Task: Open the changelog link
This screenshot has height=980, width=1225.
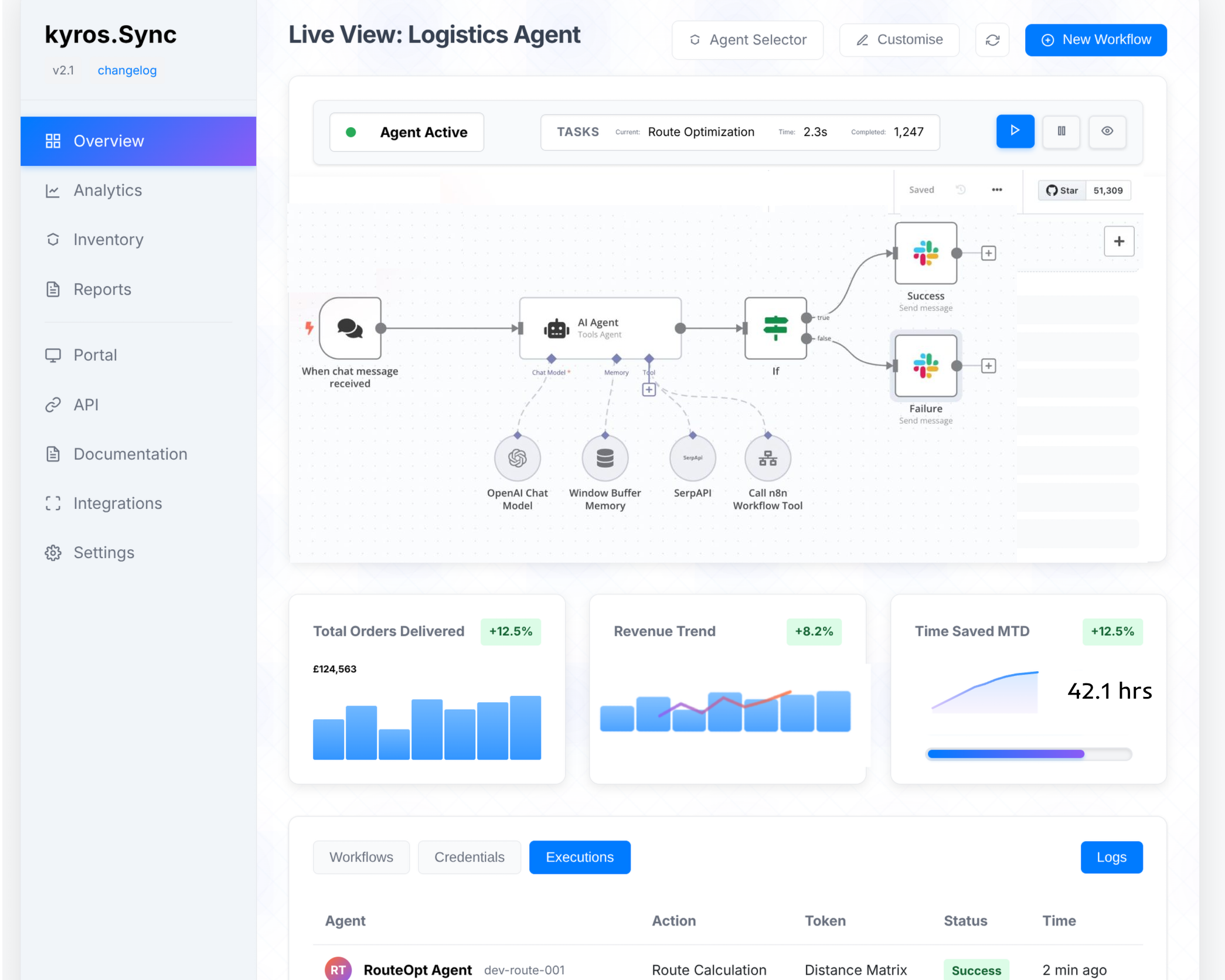Action: coord(127,70)
